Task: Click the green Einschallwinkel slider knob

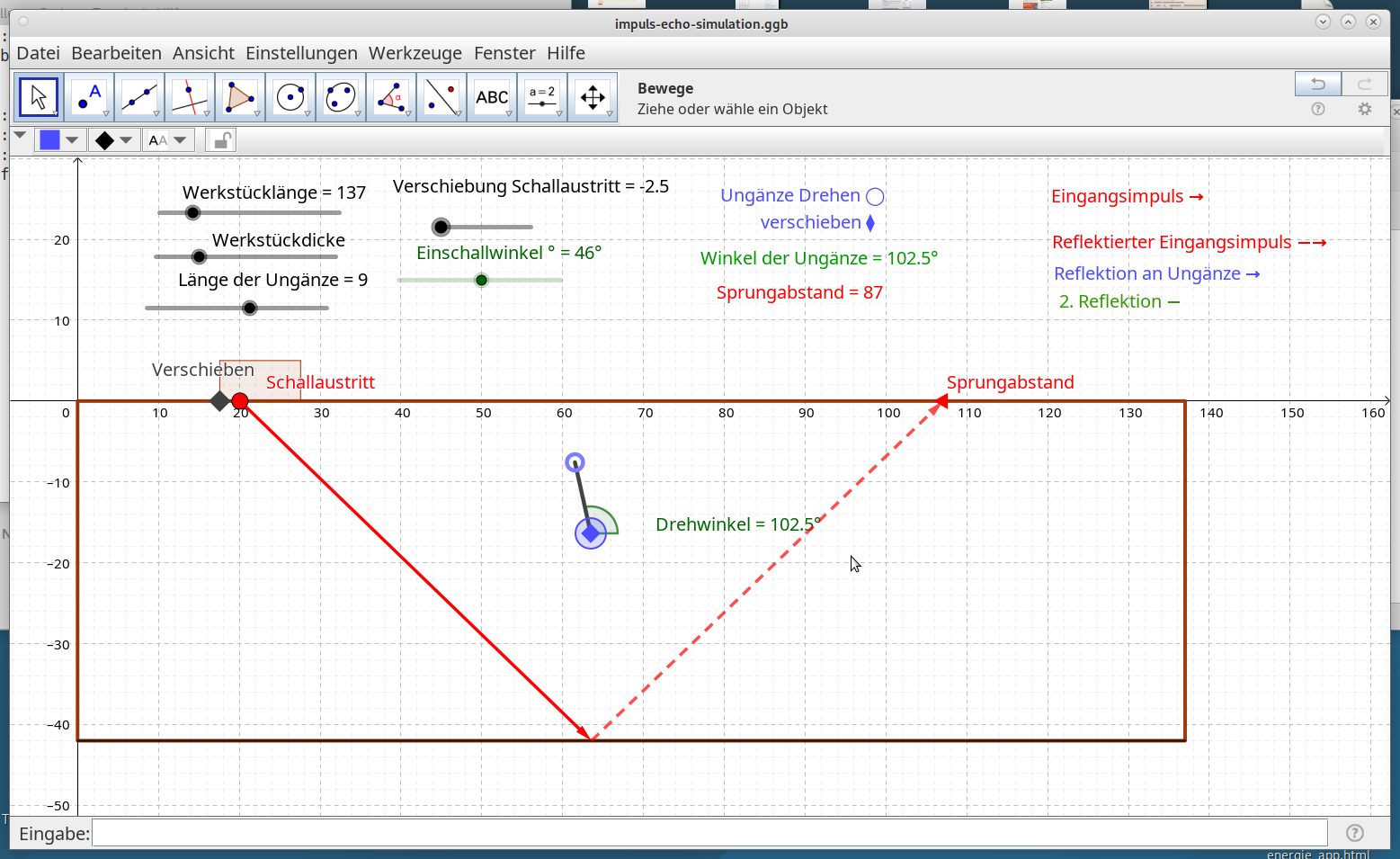Action: coord(482,281)
